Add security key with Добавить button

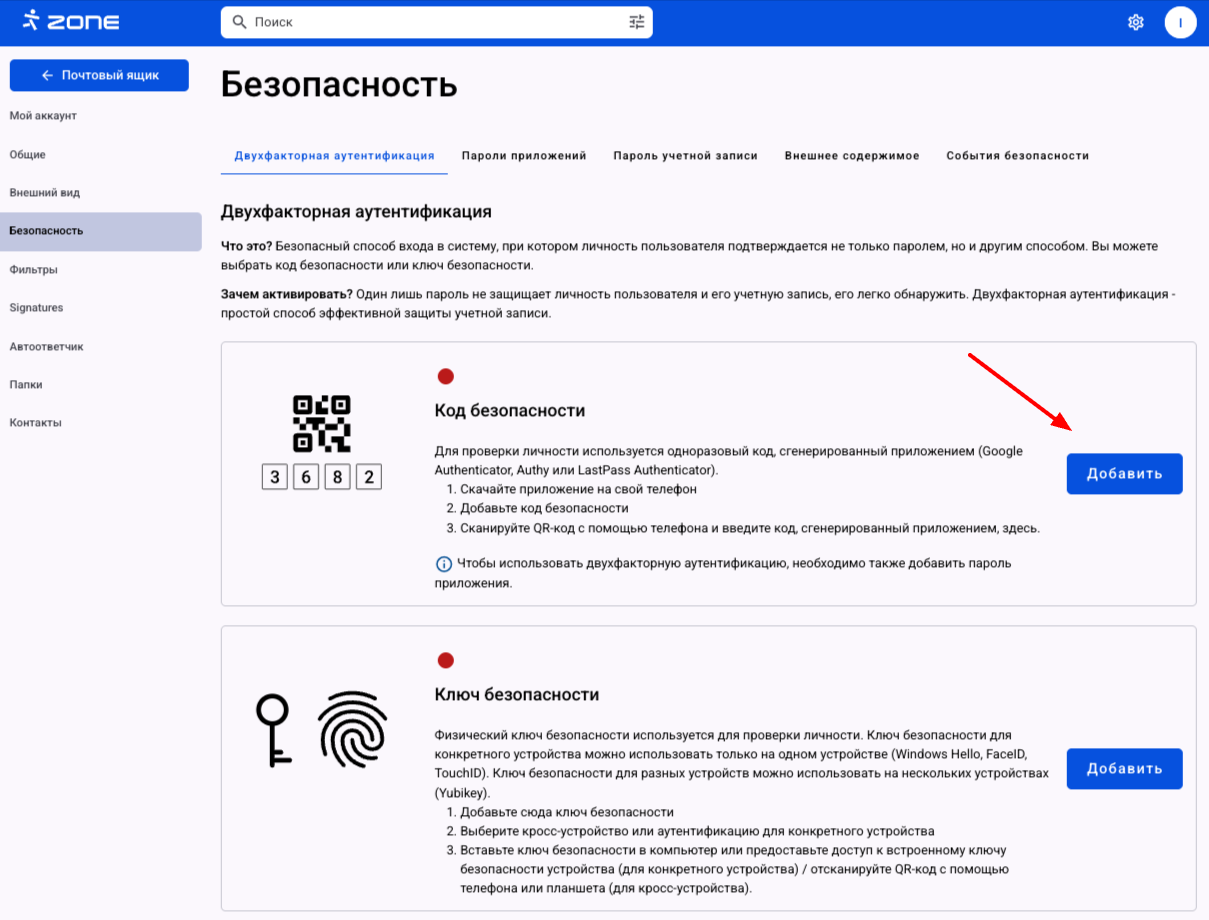1124,769
